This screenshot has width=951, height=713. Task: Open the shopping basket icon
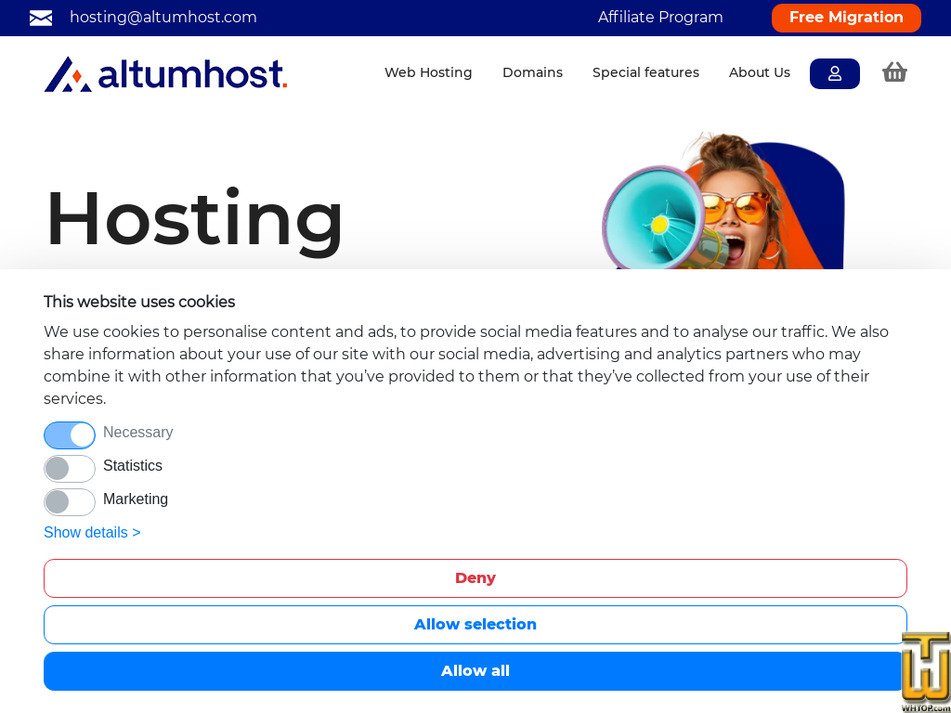coord(894,72)
